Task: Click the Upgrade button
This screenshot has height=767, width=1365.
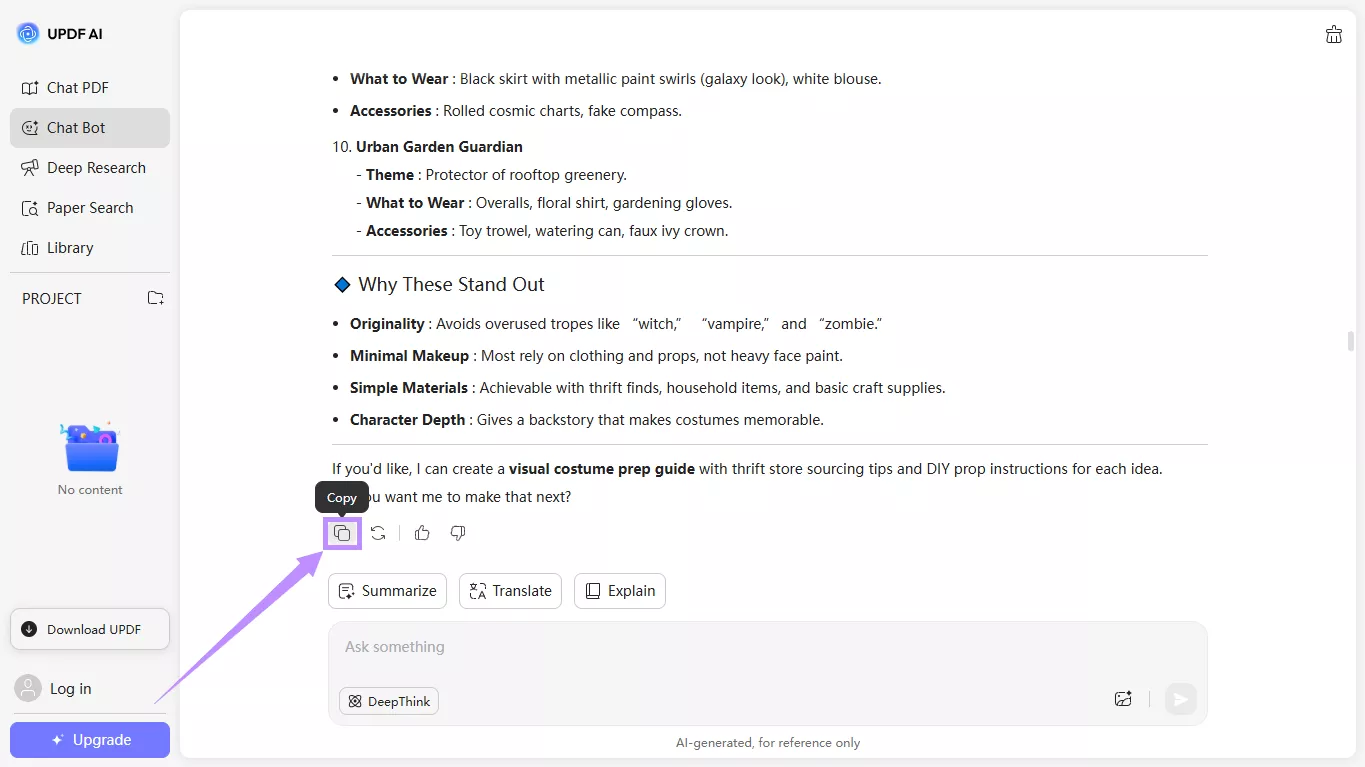Action: point(90,740)
